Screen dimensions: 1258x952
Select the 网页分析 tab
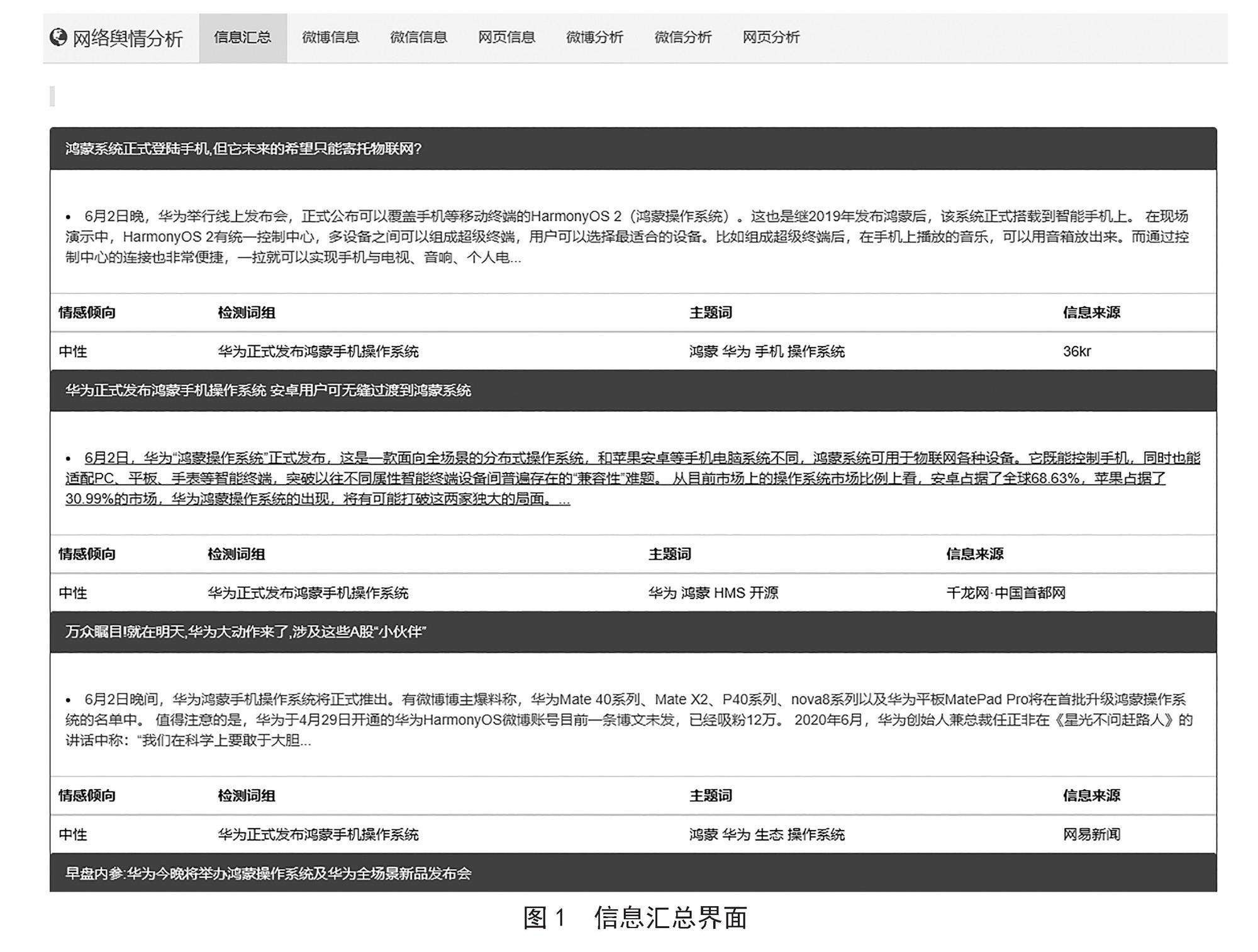click(771, 38)
